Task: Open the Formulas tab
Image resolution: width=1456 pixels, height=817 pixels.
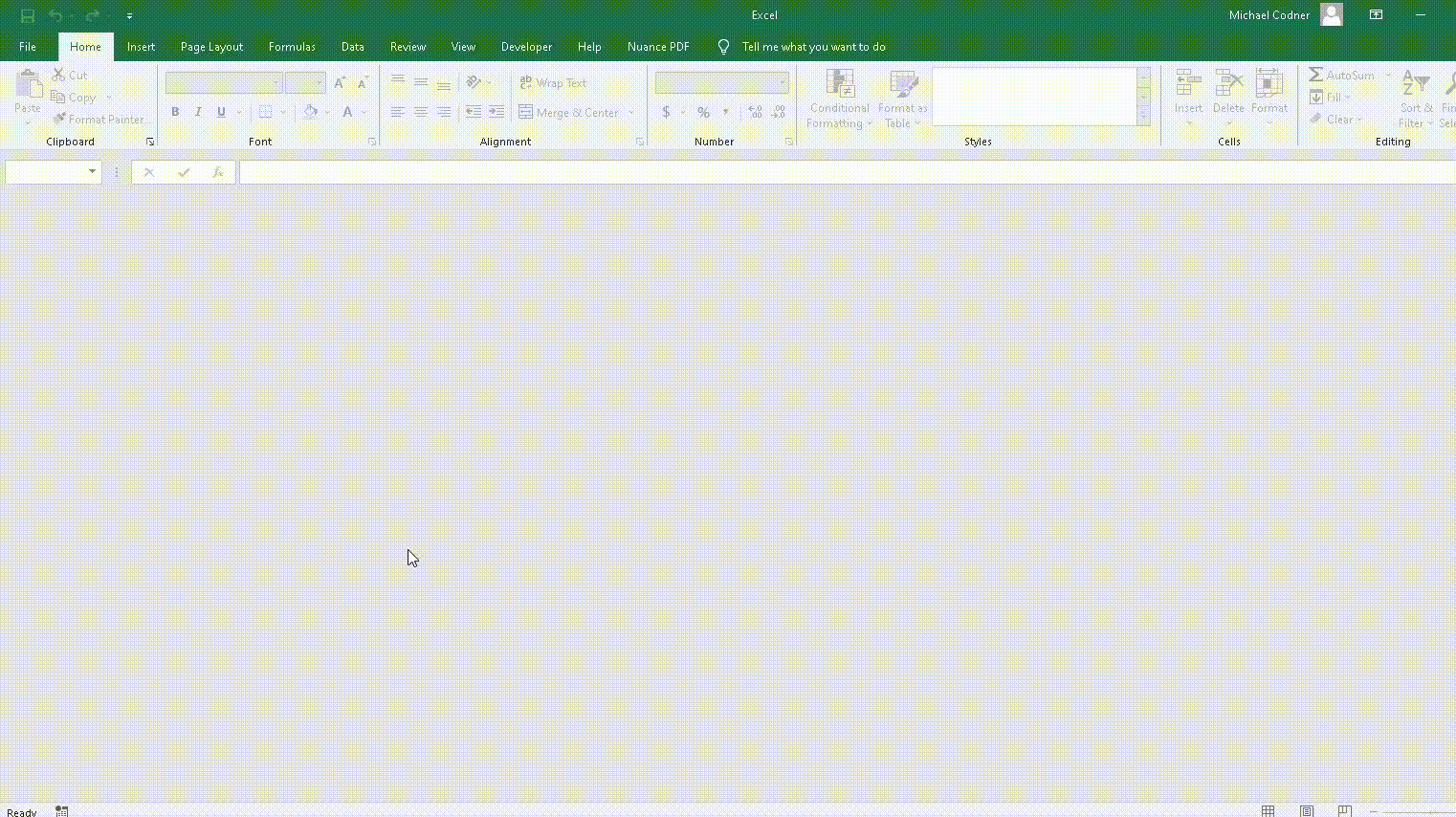Action: [x=292, y=47]
